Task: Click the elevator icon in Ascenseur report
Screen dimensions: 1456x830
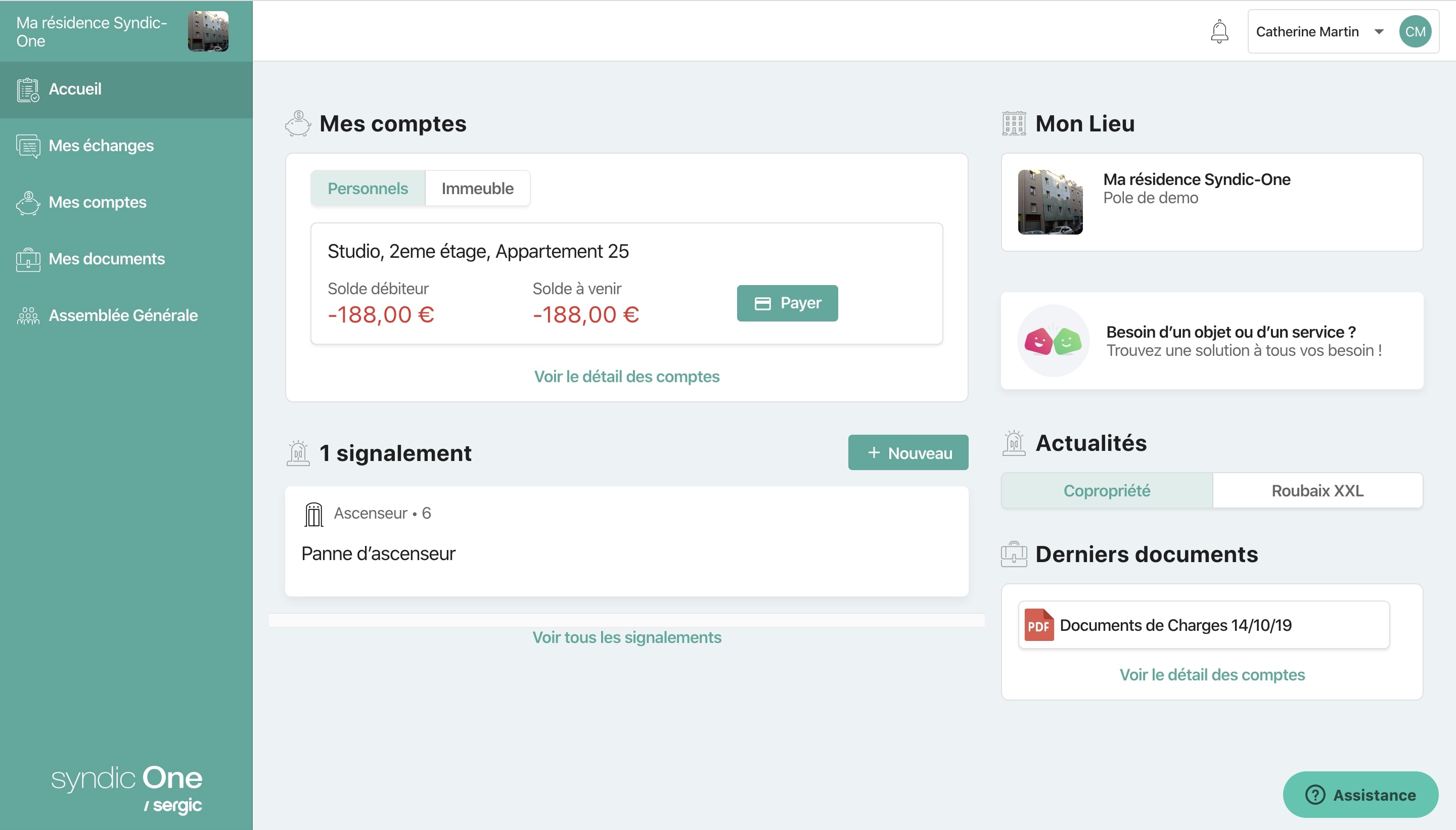Action: (313, 514)
